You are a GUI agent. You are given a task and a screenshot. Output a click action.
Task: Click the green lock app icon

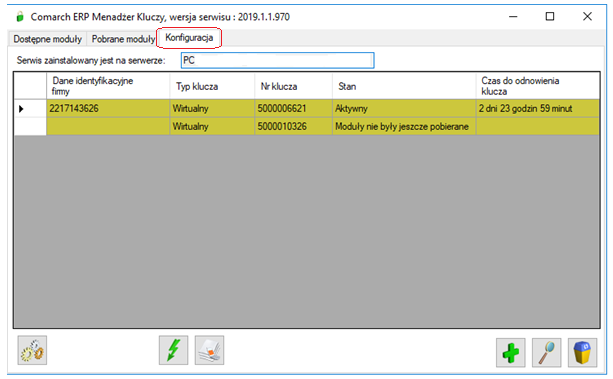click(20, 17)
